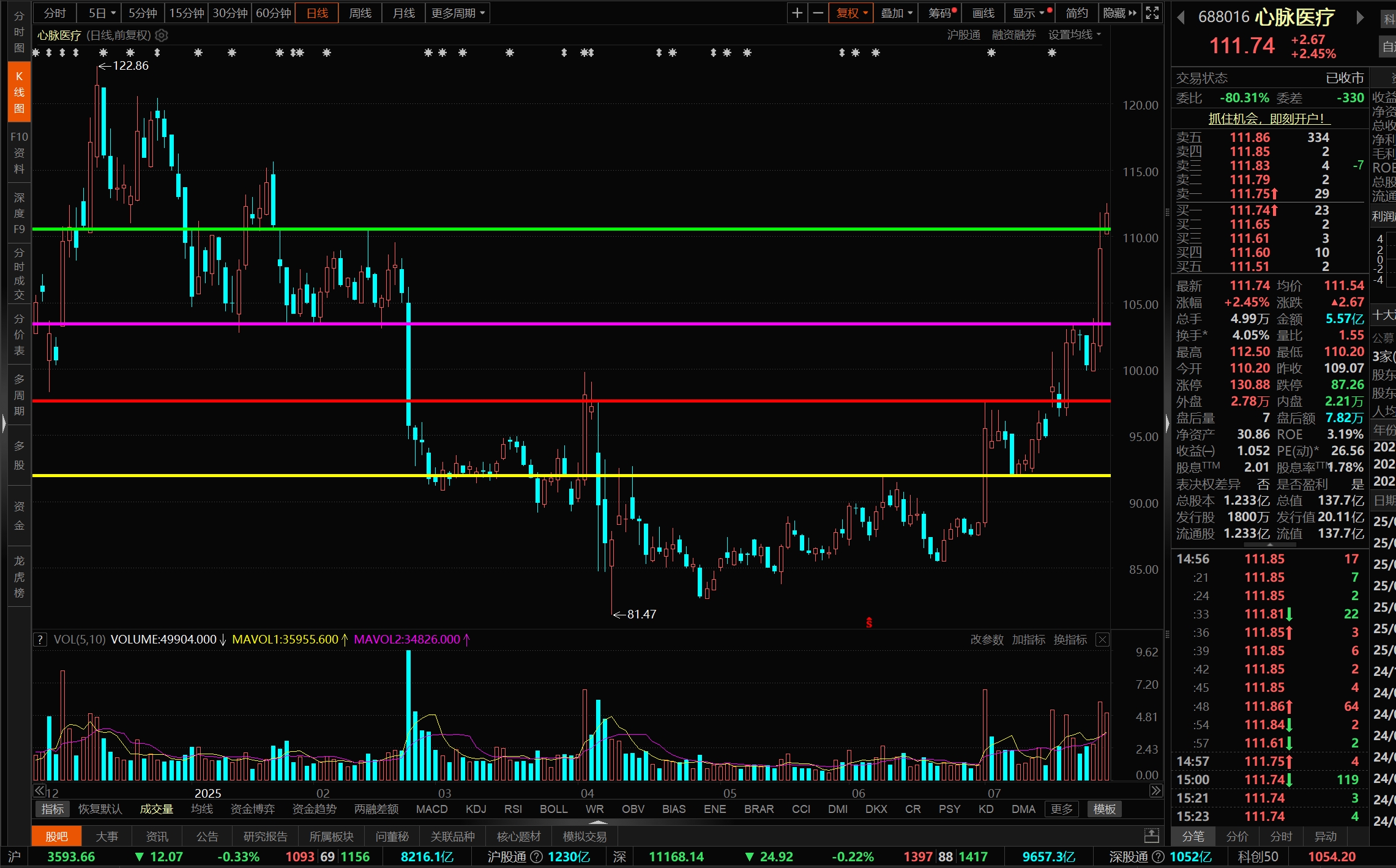Zoom out chart with minus icon
The image size is (1396, 868).
point(818,13)
